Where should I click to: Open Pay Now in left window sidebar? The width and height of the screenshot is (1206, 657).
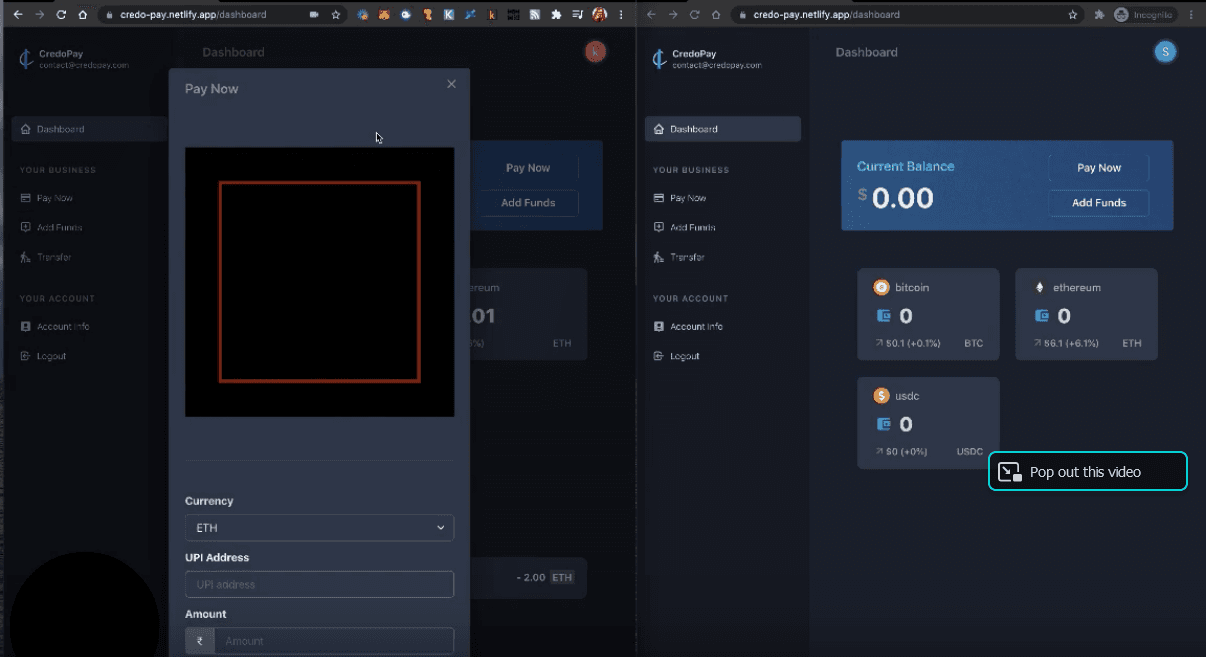click(x=47, y=198)
